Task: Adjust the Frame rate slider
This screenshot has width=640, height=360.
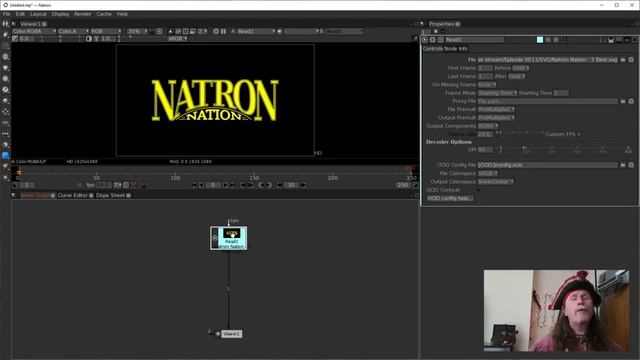Action: click(x=520, y=133)
